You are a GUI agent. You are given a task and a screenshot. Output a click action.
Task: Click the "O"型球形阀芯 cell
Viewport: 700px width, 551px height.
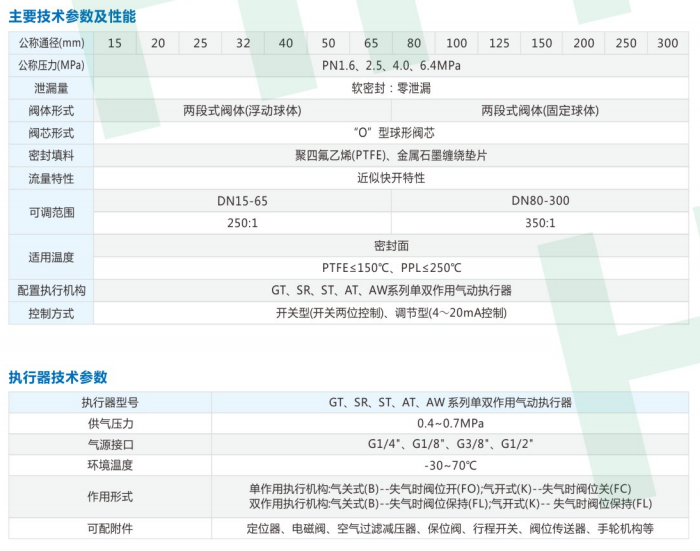[x=391, y=132]
